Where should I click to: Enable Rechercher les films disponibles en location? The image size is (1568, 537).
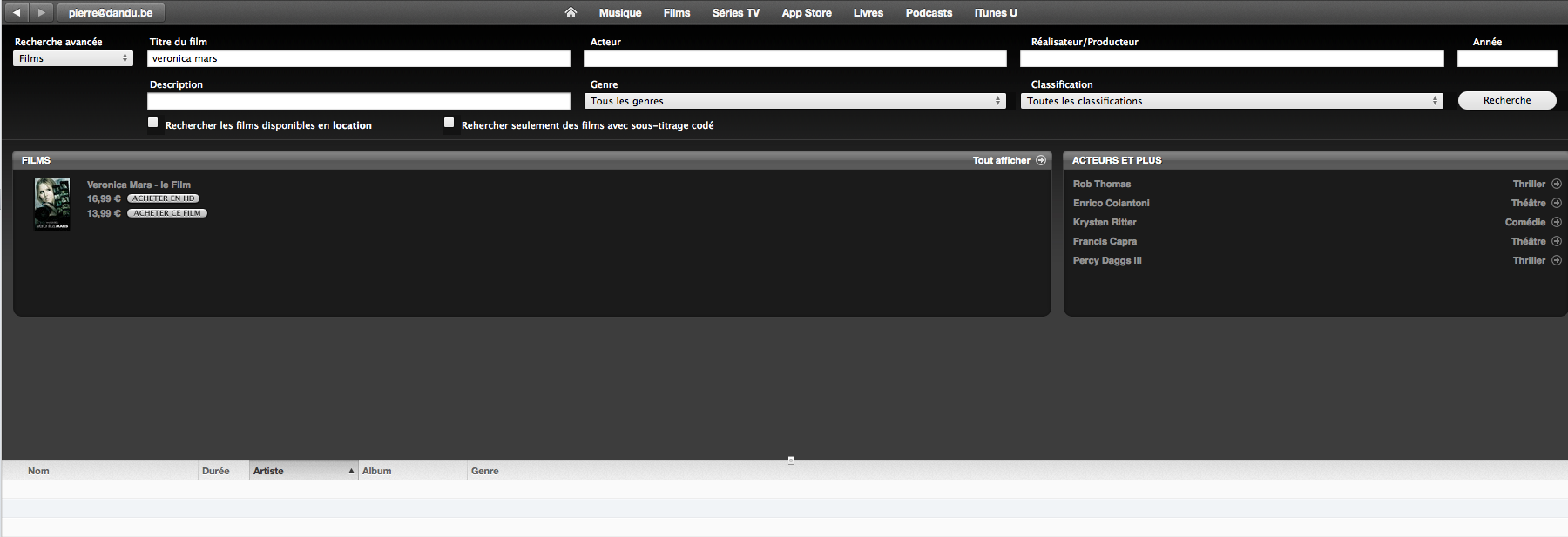[153, 123]
